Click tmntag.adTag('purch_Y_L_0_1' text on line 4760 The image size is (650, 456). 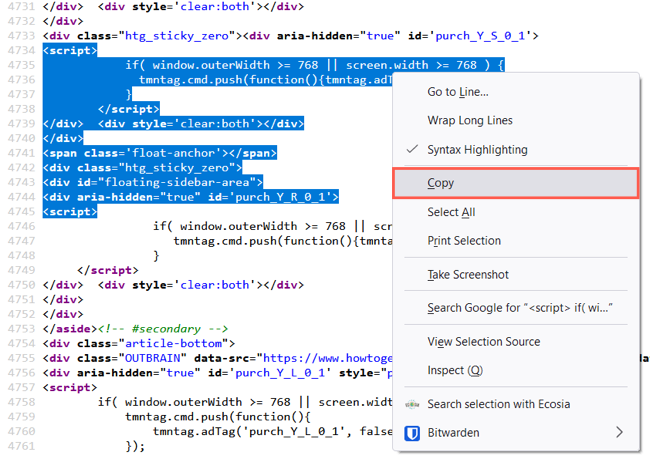coord(249,431)
